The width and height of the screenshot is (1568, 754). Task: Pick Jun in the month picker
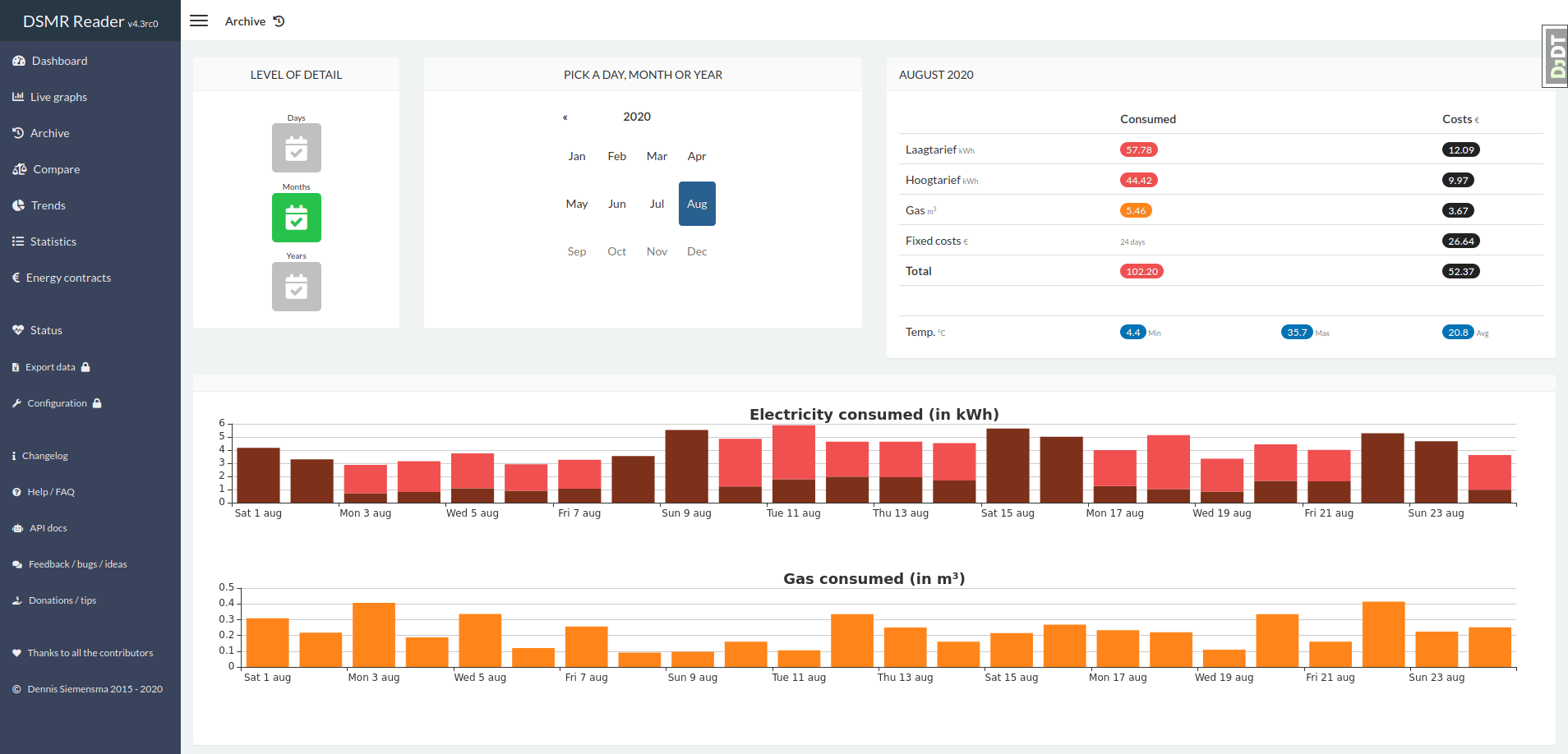coord(617,204)
